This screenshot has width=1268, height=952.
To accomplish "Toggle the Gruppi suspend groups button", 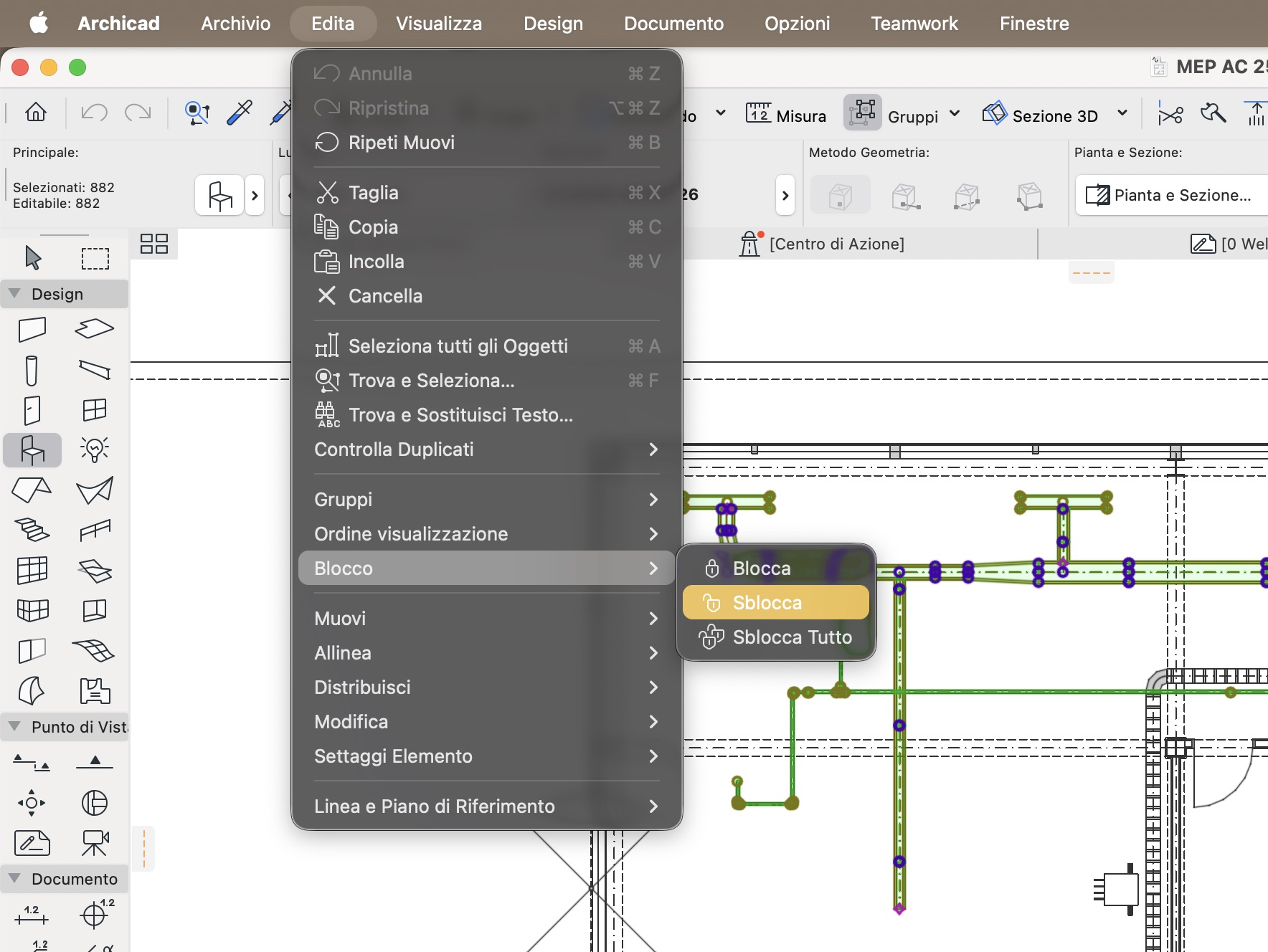I will (863, 113).
